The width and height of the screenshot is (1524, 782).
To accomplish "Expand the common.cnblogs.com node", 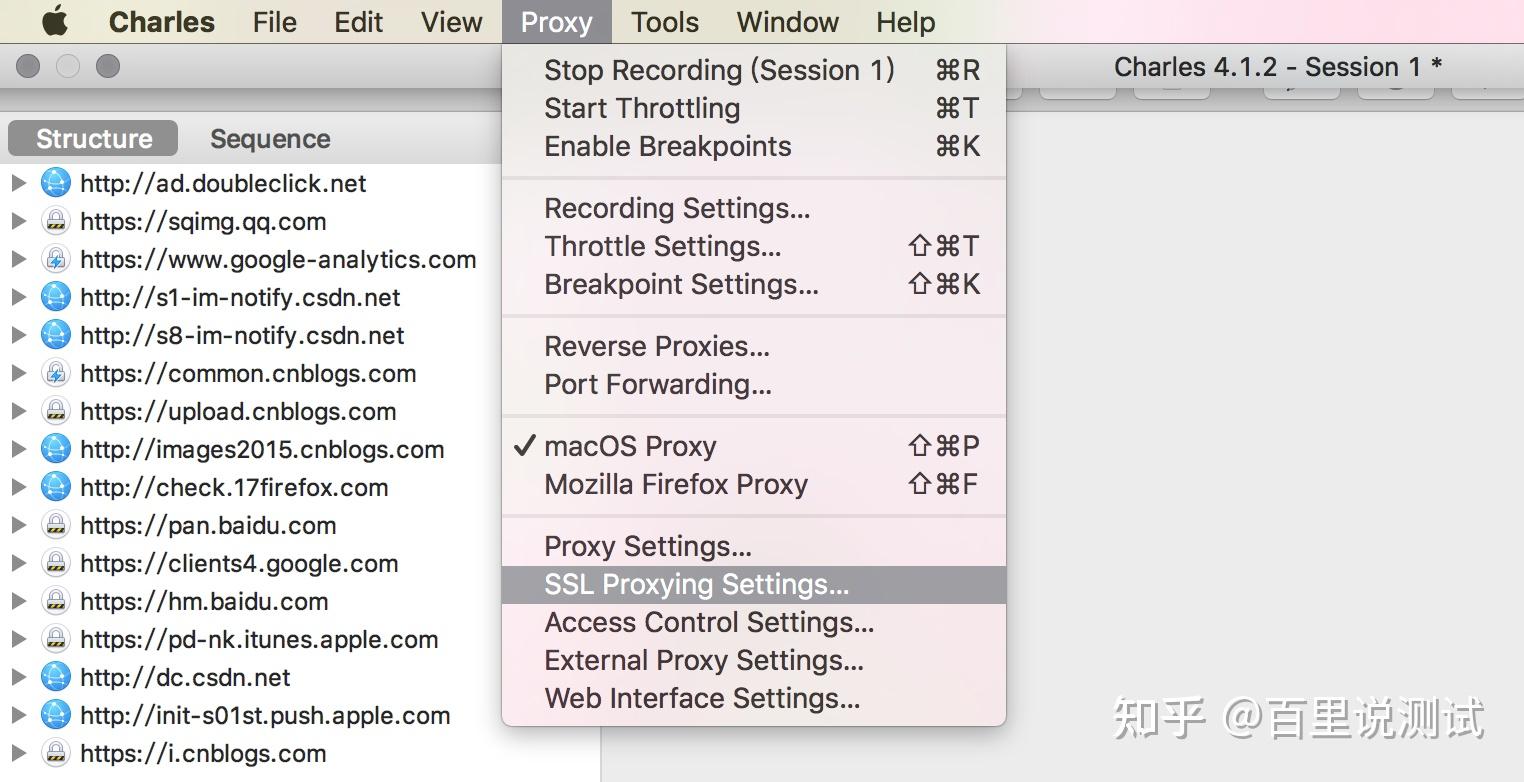I will tap(18, 373).
